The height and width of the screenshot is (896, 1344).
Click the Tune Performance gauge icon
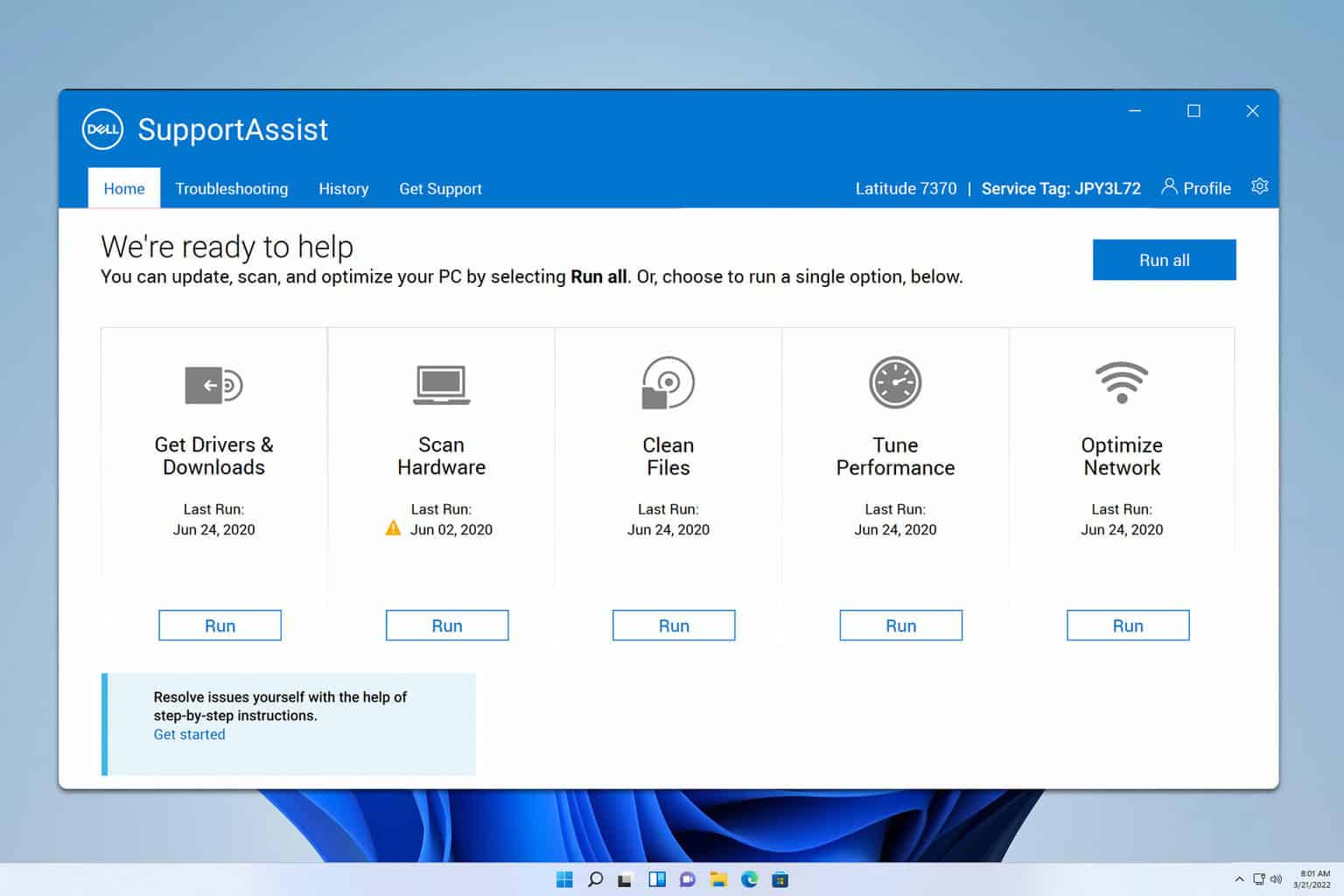click(895, 382)
